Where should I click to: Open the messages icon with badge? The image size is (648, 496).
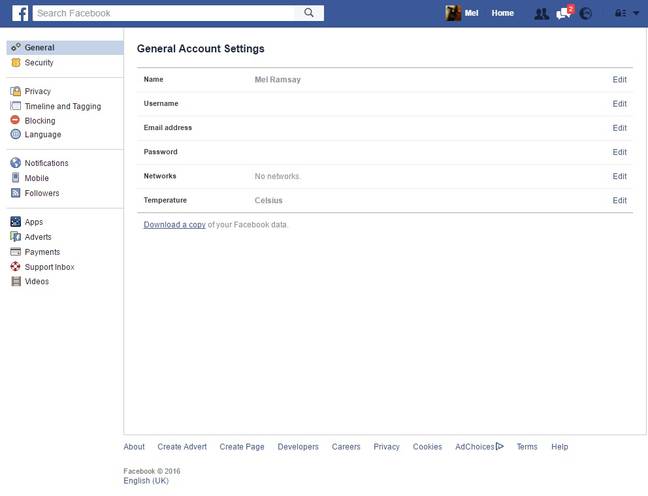click(x=564, y=13)
